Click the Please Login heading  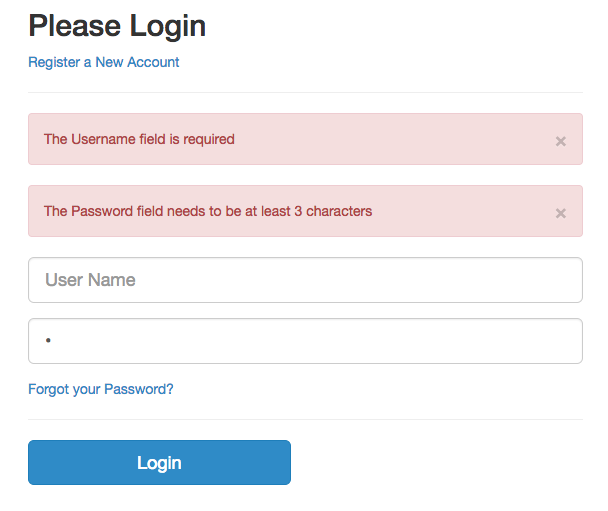117,26
